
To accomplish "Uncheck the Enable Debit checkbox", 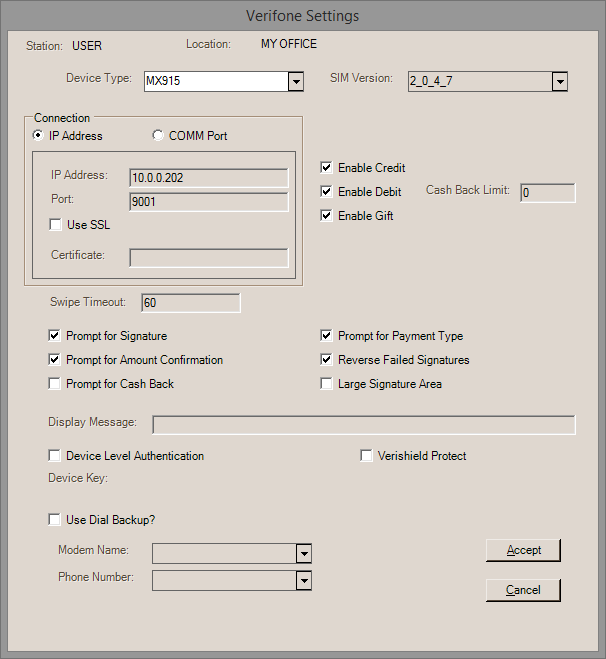I will pos(326,191).
